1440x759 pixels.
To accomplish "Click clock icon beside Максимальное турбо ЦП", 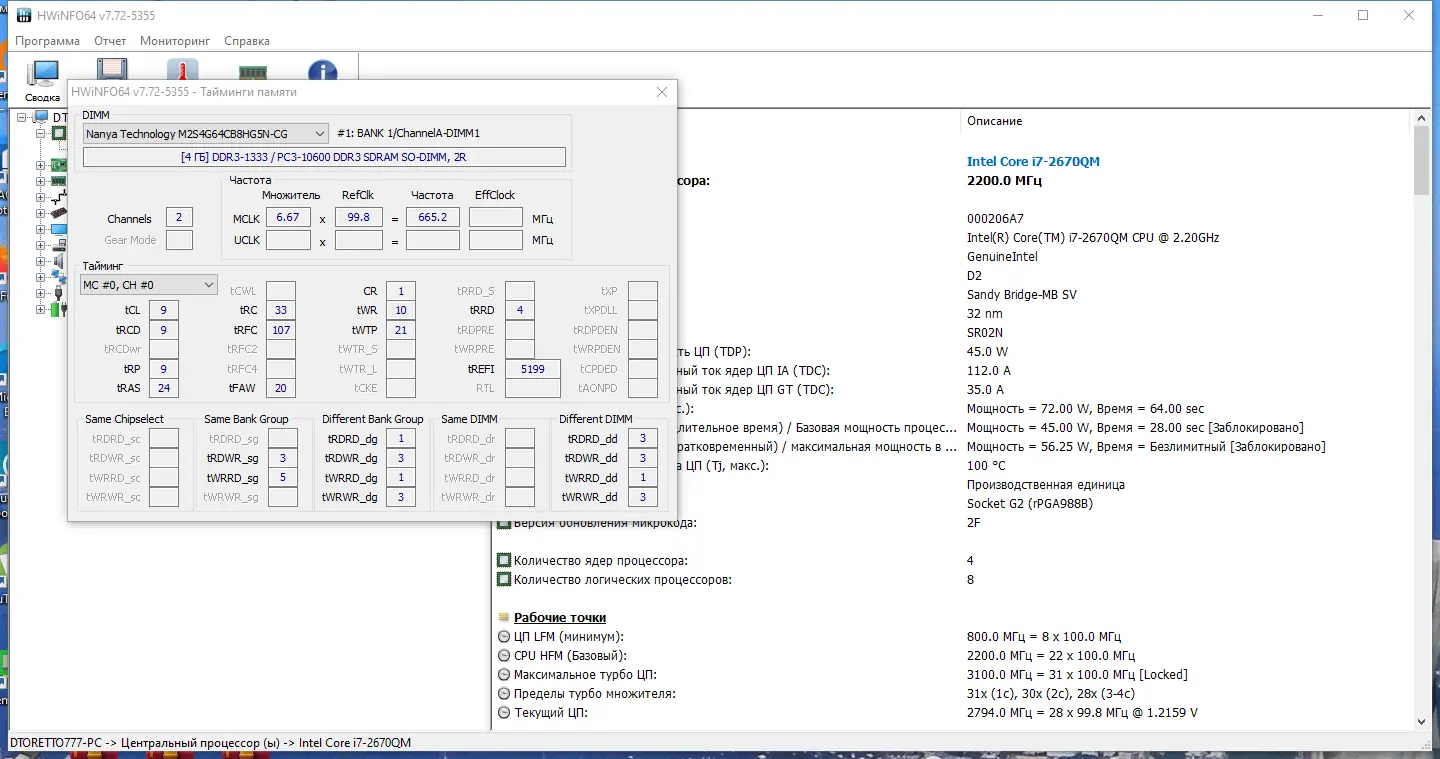I will (504, 675).
